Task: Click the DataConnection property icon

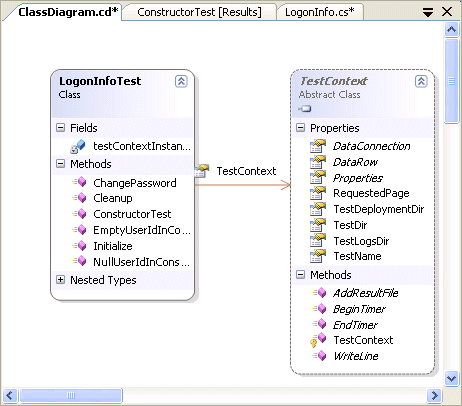Action: [318, 146]
